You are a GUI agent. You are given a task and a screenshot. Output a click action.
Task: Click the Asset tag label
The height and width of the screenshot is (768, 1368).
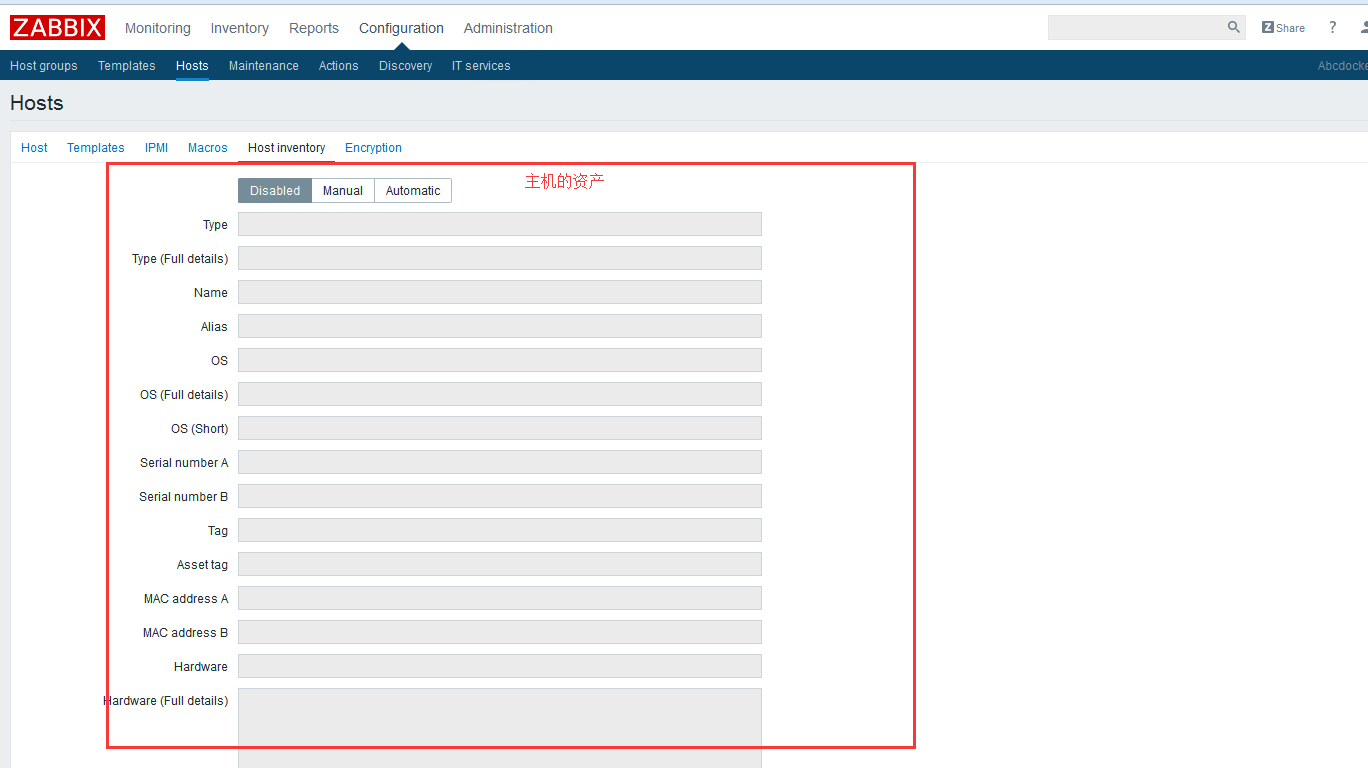click(202, 565)
